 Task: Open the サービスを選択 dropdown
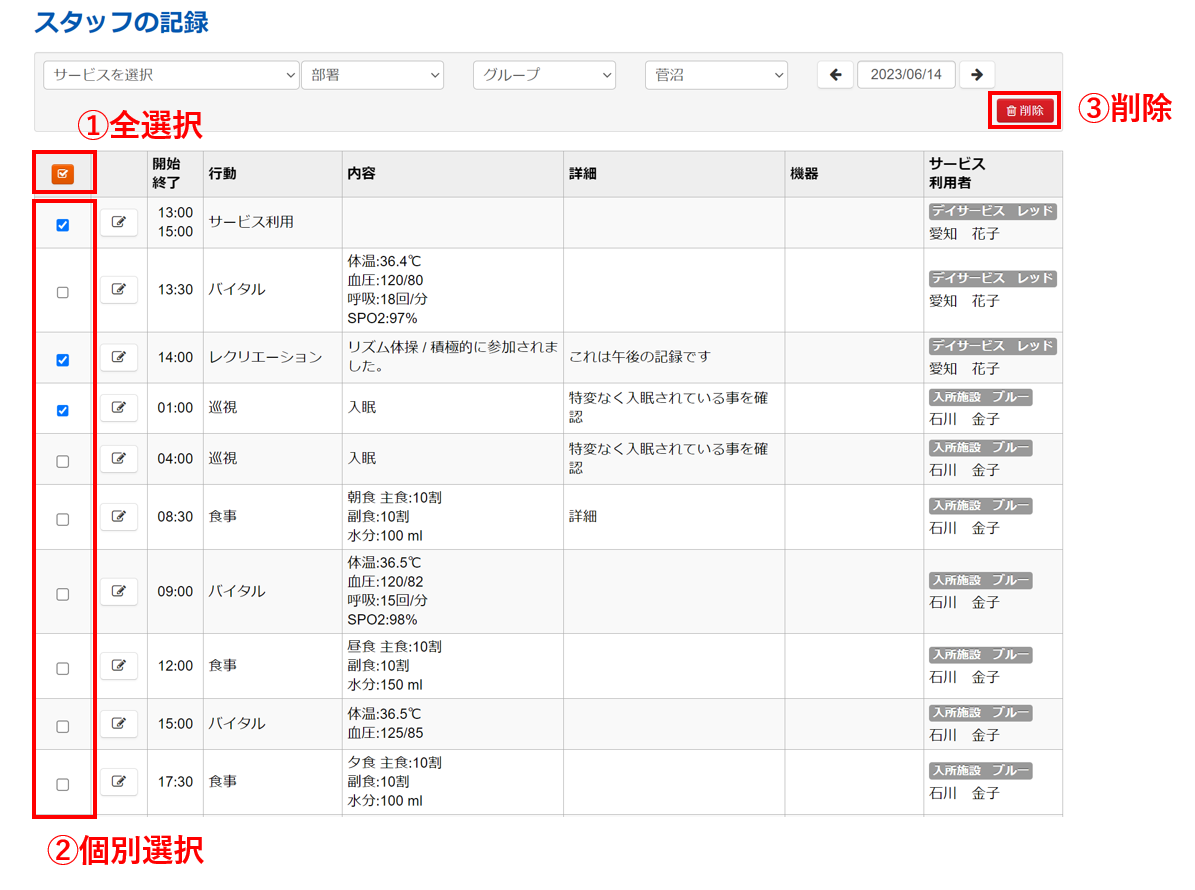click(x=171, y=75)
